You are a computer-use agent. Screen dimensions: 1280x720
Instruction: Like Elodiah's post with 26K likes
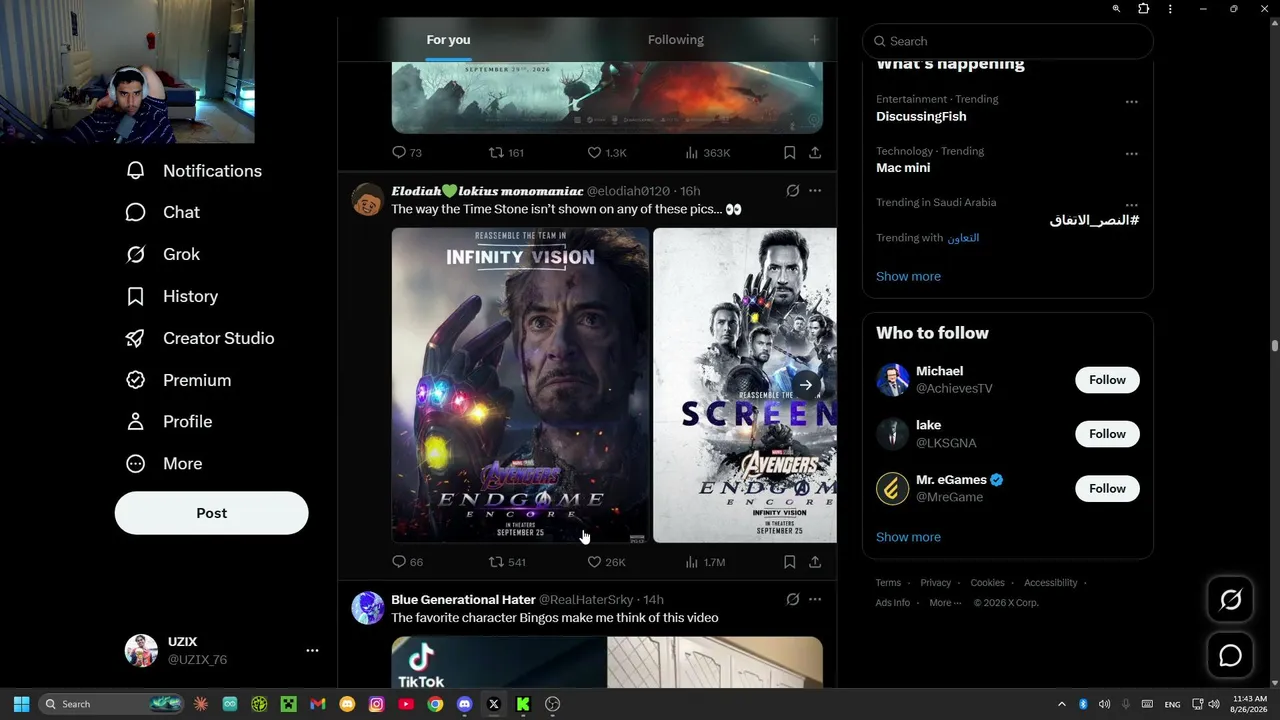pos(606,562)
